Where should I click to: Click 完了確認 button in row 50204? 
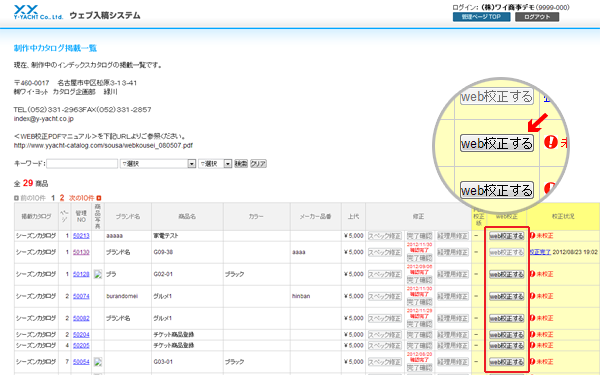pyautogui.click(x=419, y=334)
